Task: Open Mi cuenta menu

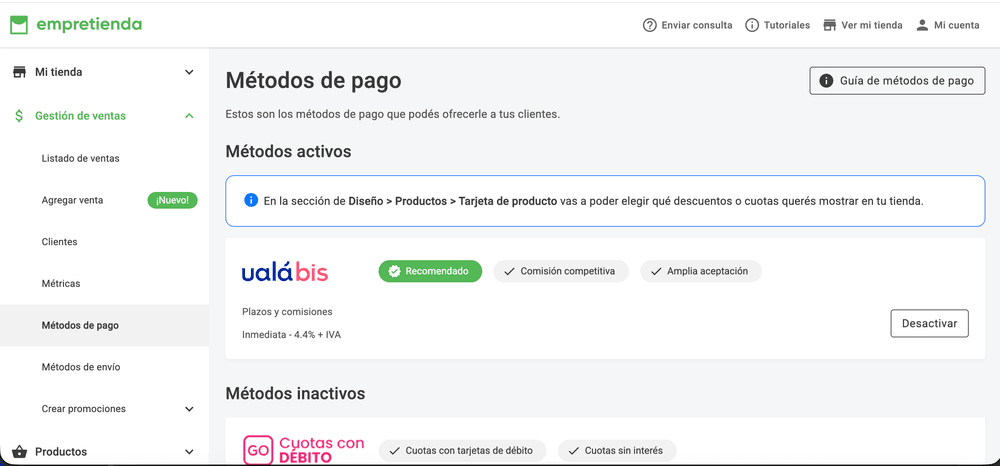Action: tap(957, 25)
